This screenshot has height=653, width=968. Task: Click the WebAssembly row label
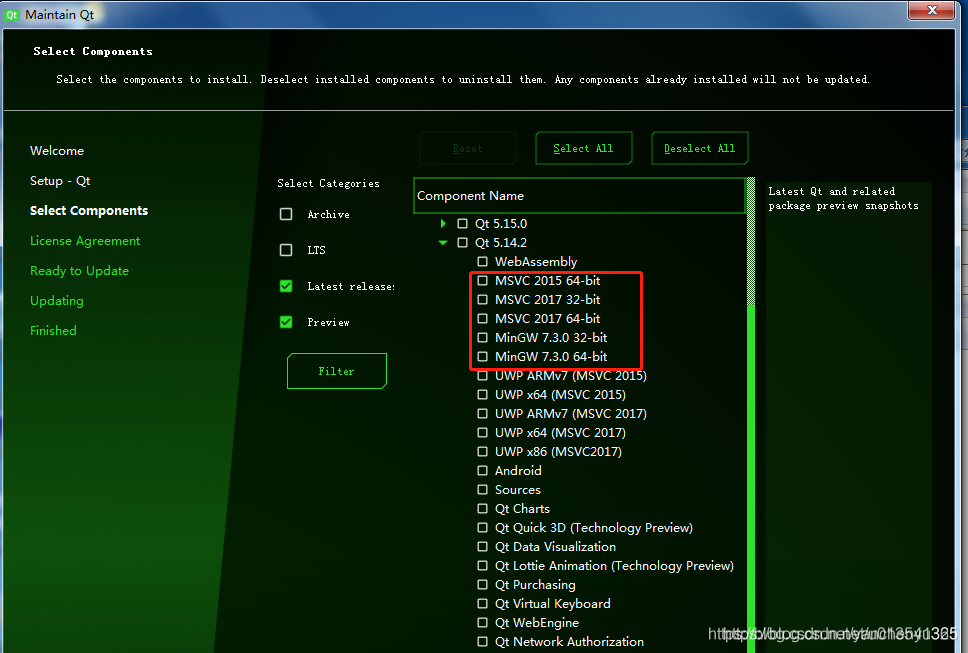(x=536, y=262)
